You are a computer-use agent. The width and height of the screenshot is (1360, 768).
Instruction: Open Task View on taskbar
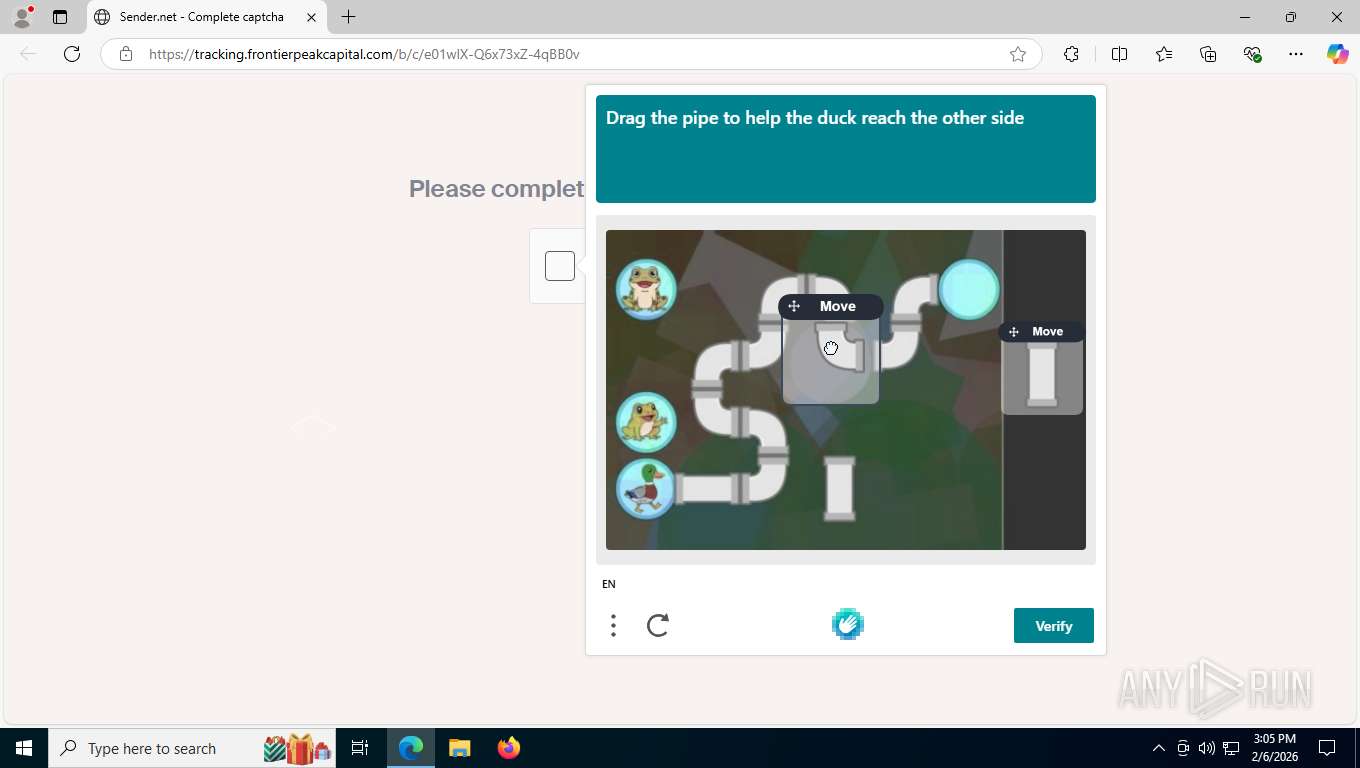[x=360, y=748]
